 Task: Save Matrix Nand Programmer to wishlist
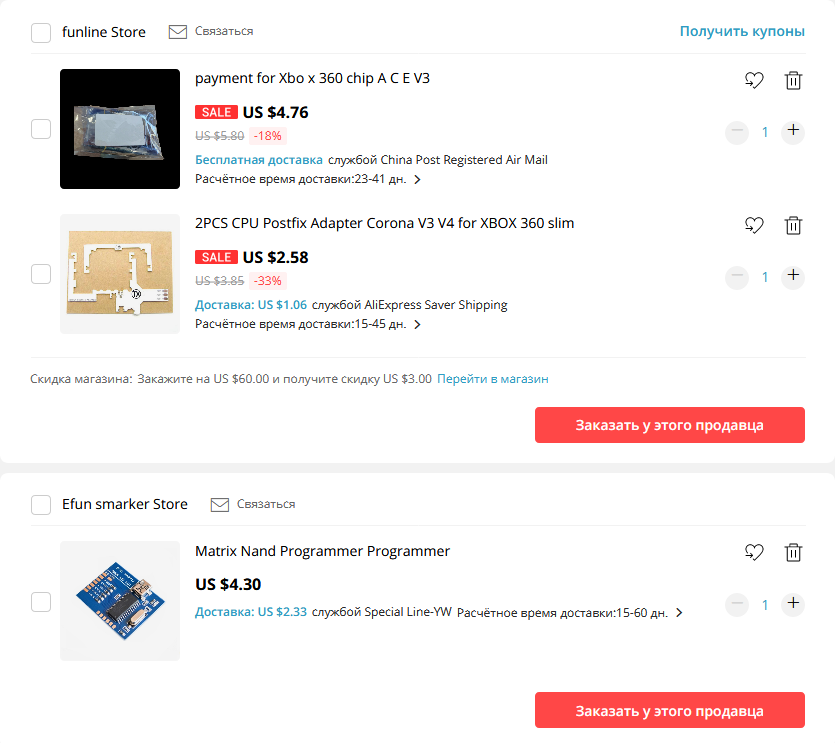pos(754,552)
